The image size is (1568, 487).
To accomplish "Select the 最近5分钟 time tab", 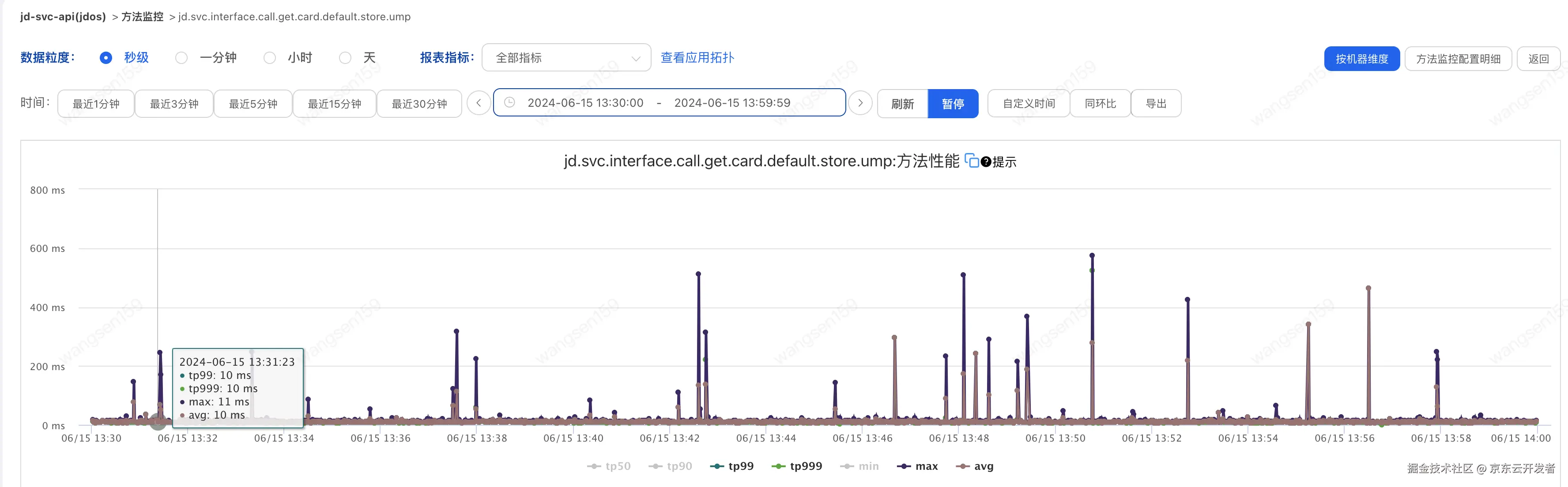I will 253,103.
